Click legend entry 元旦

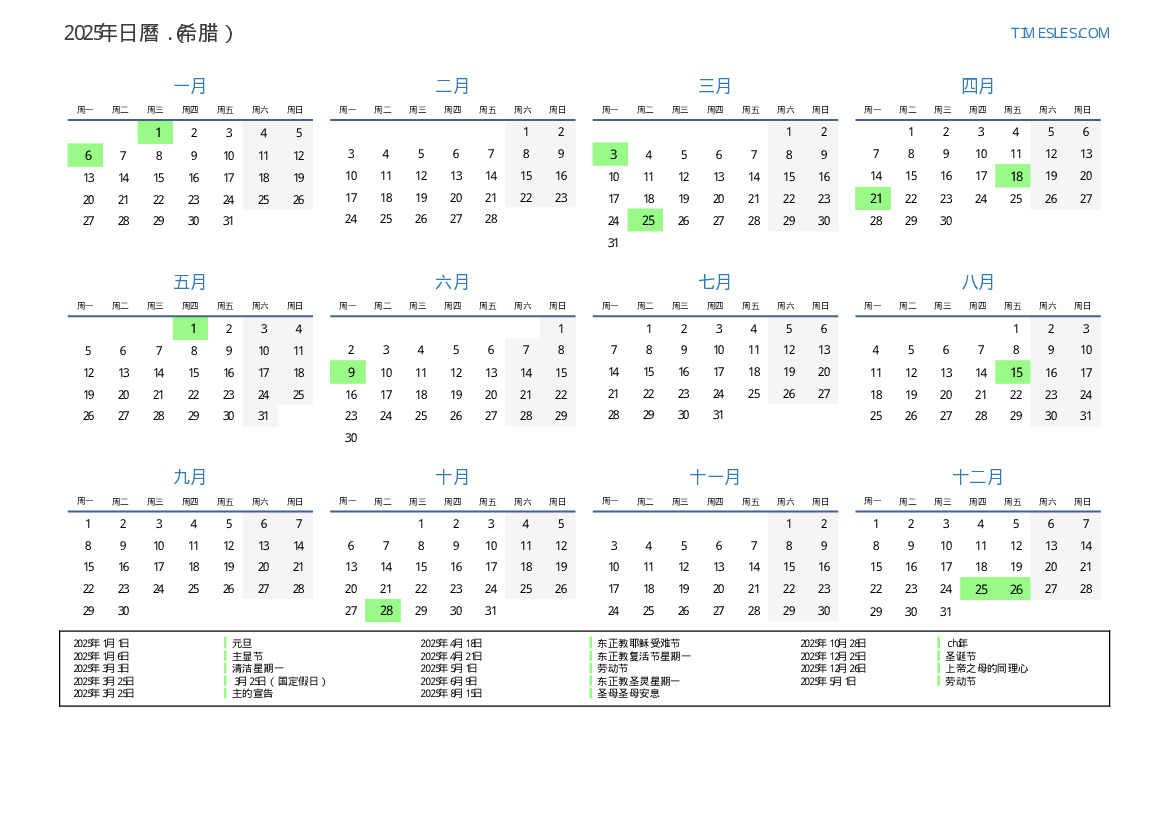click(242, 643)
